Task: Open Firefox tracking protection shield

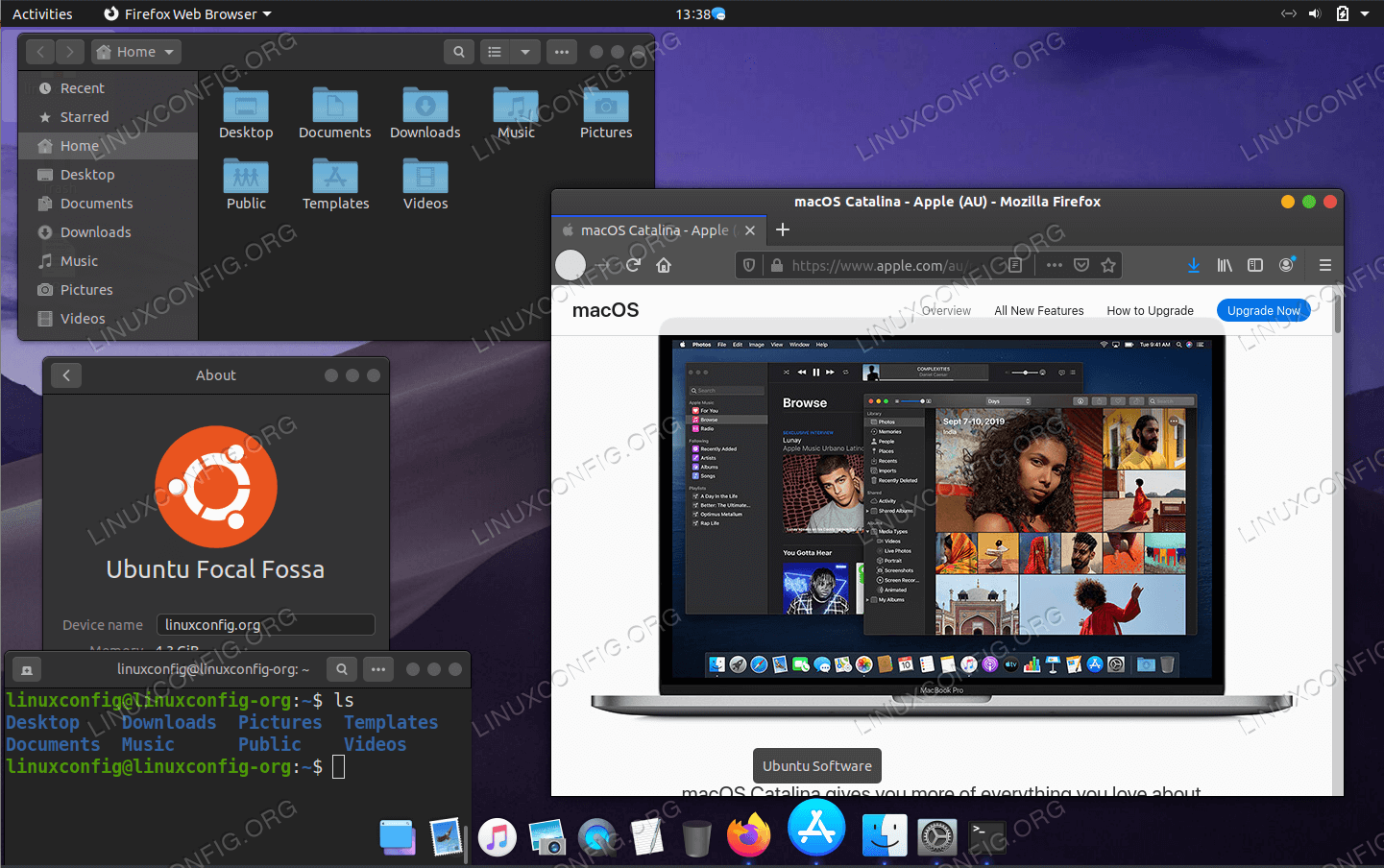Action: tap(749, 265)
